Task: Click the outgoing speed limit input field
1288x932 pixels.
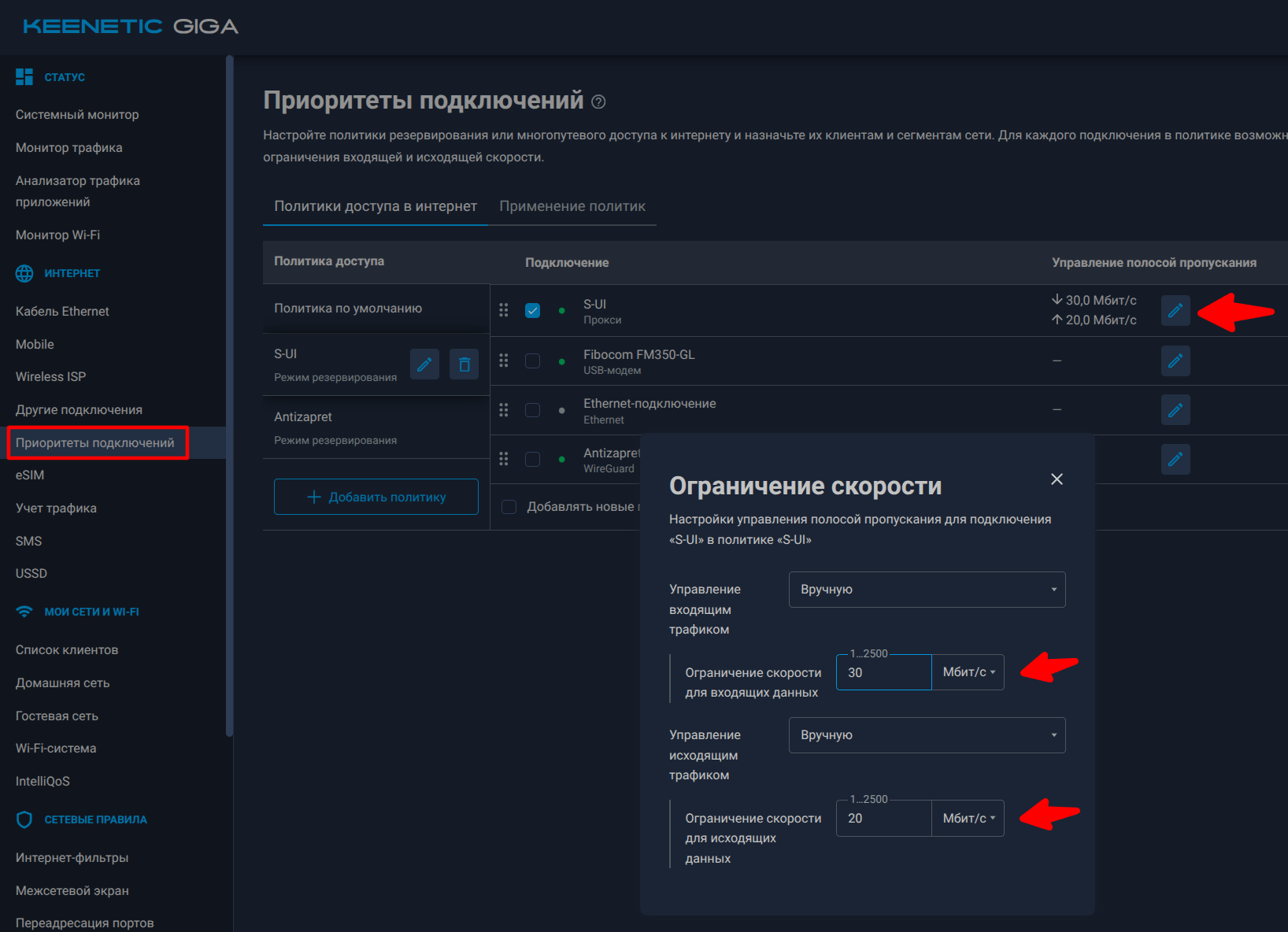Action: click(x=883, y=819)
